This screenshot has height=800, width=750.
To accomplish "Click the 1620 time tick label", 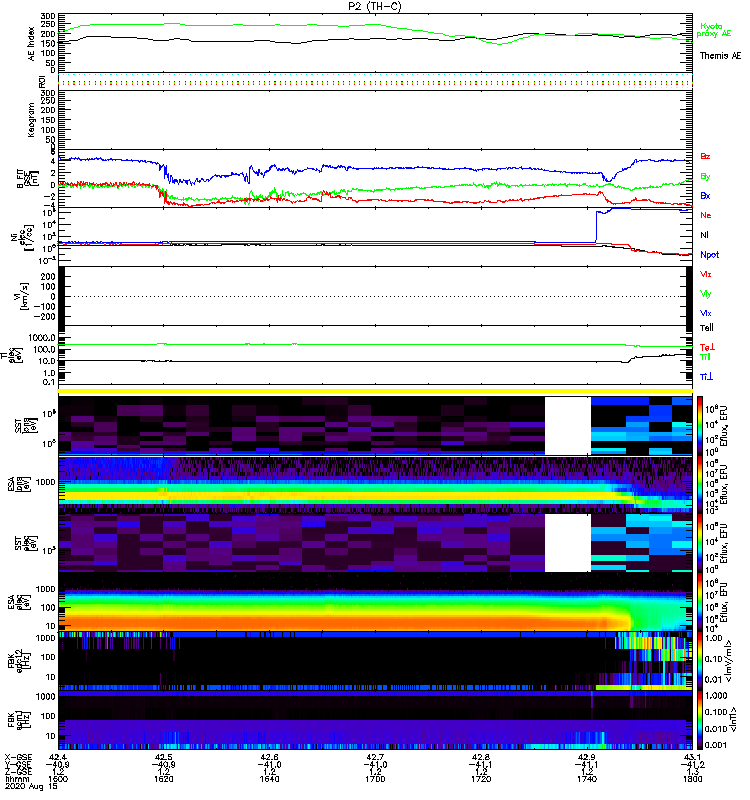I will pos(164,779).
